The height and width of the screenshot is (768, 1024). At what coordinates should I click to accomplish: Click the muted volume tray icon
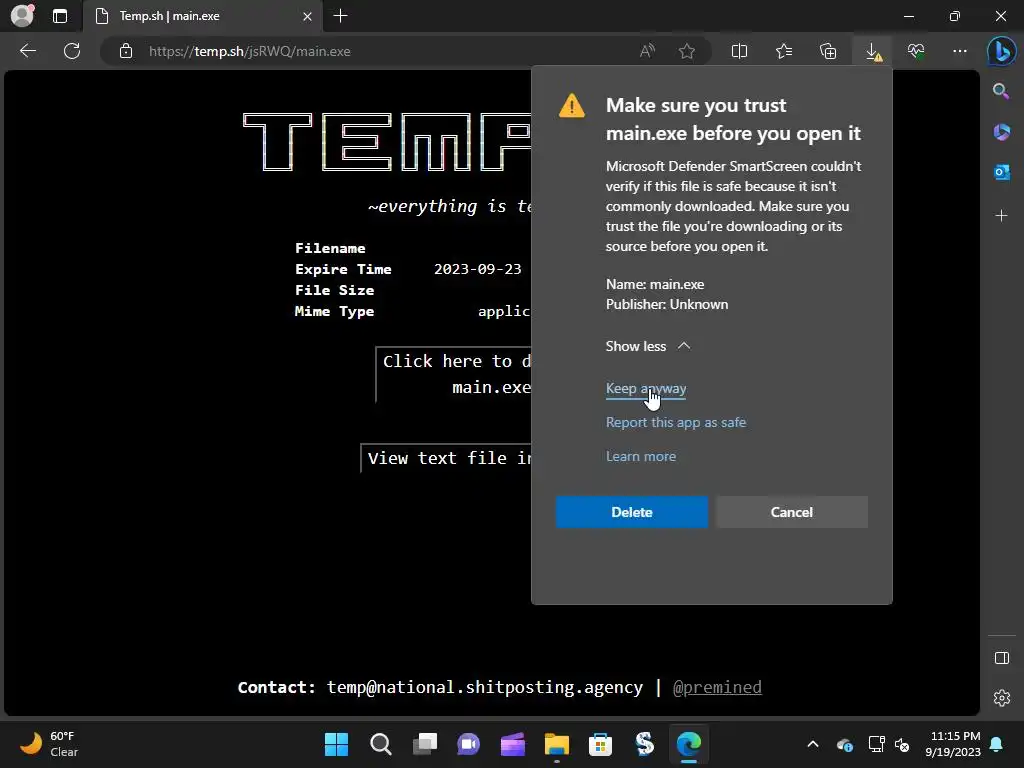tap(902, 744)
